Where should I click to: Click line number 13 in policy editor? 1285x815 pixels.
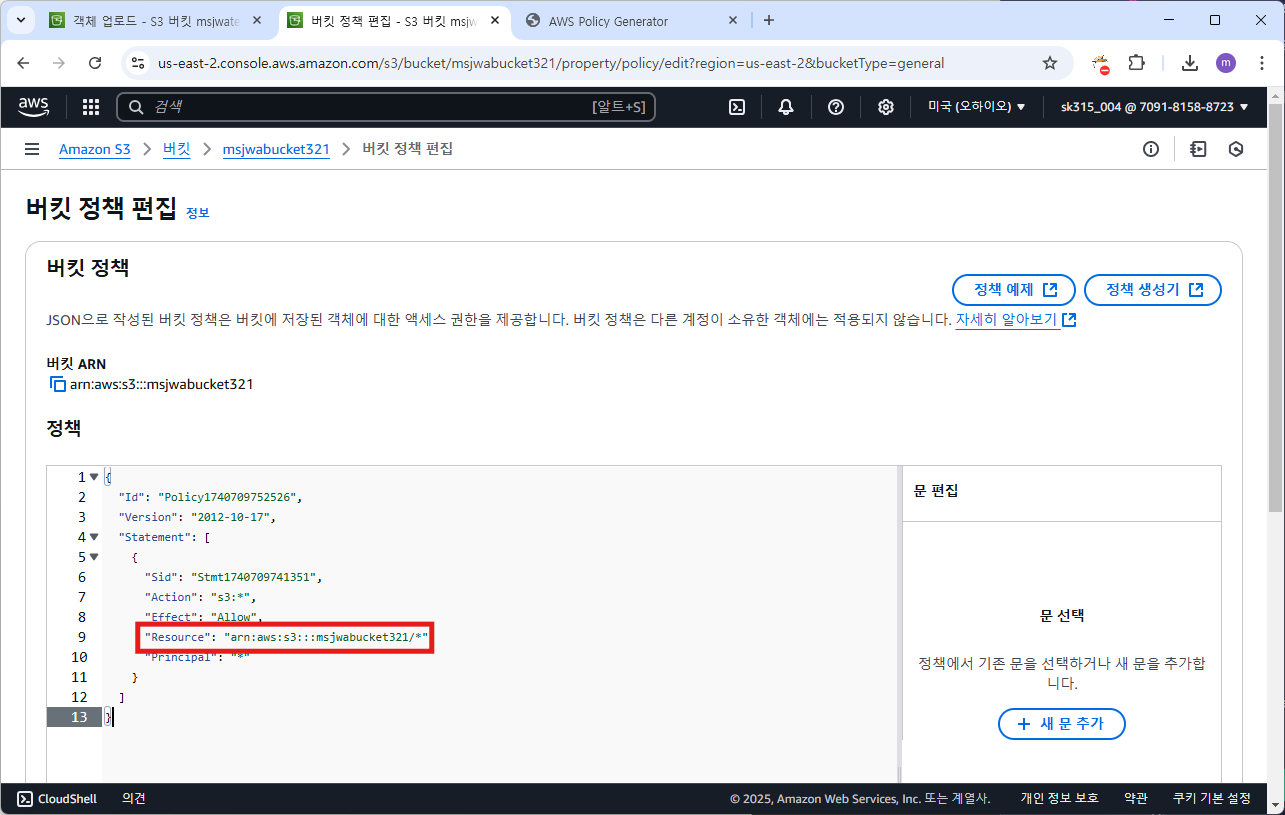pyautogui.click(x=78, y=717)
